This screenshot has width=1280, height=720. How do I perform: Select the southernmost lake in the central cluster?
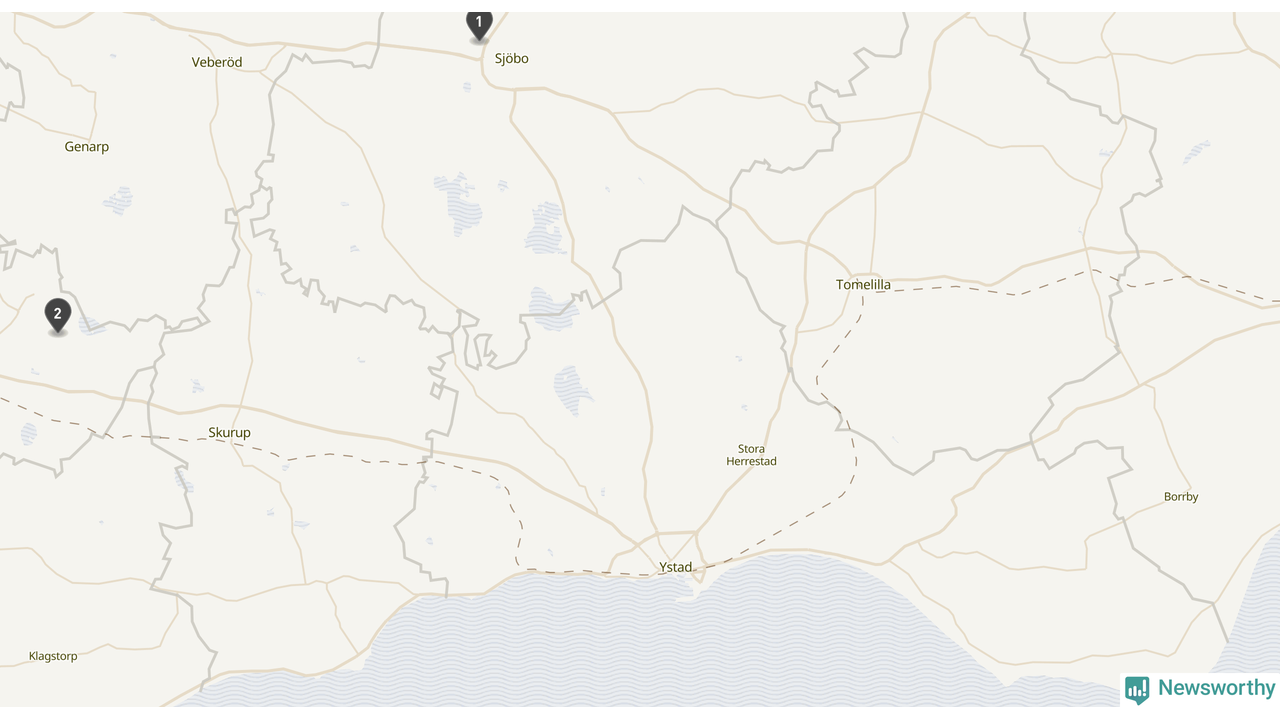[573, 390]
